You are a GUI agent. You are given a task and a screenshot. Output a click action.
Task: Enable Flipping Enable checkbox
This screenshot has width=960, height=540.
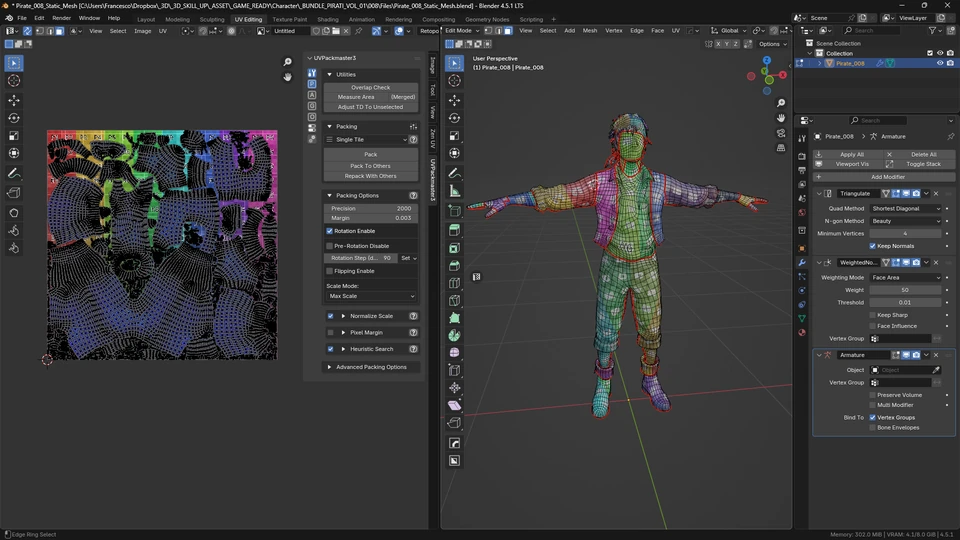(329, 271)
